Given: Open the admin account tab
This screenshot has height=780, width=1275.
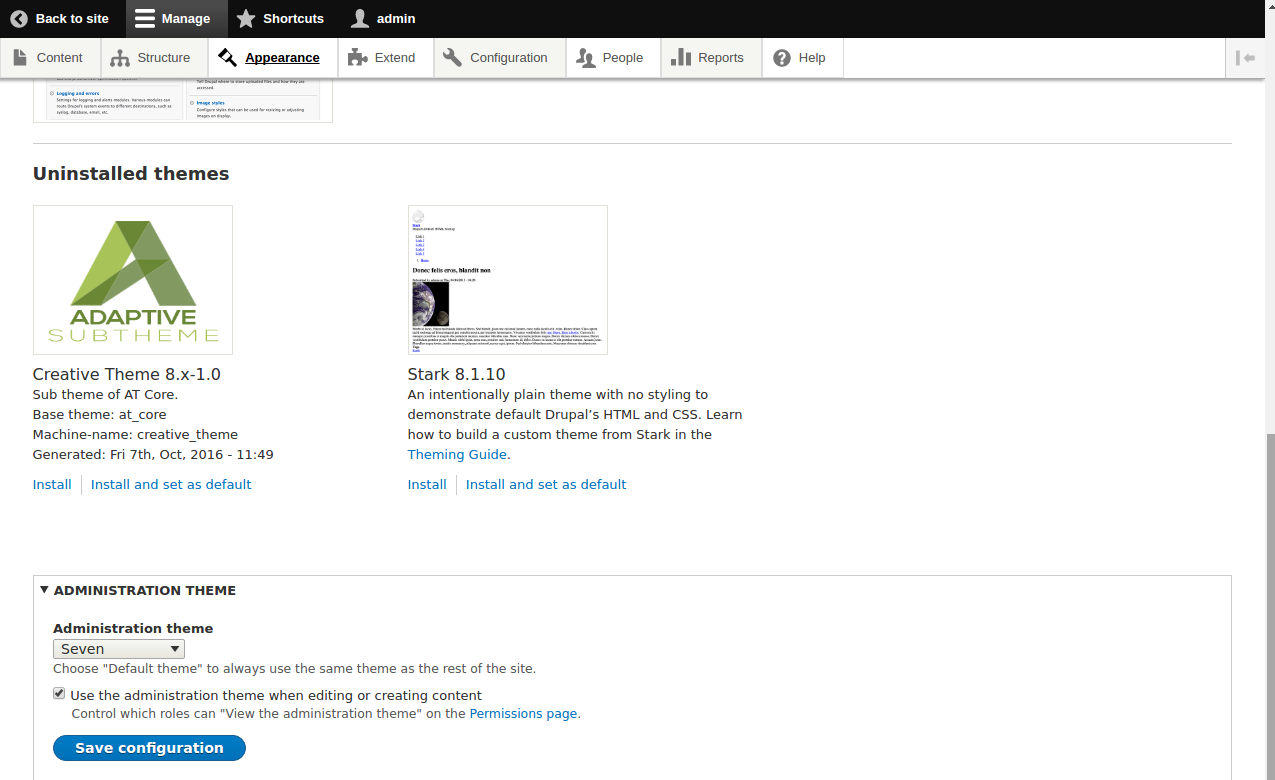Looking at the screenshot, I should point(385,19).
